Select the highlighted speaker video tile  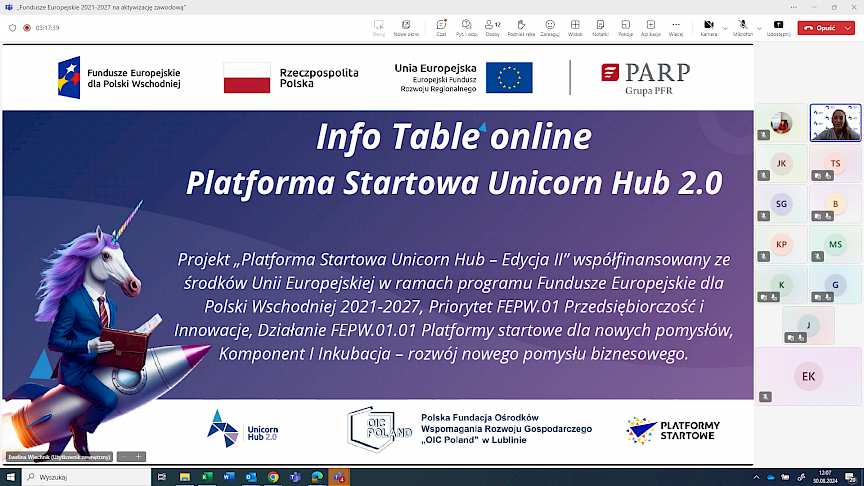pos(835,123)
